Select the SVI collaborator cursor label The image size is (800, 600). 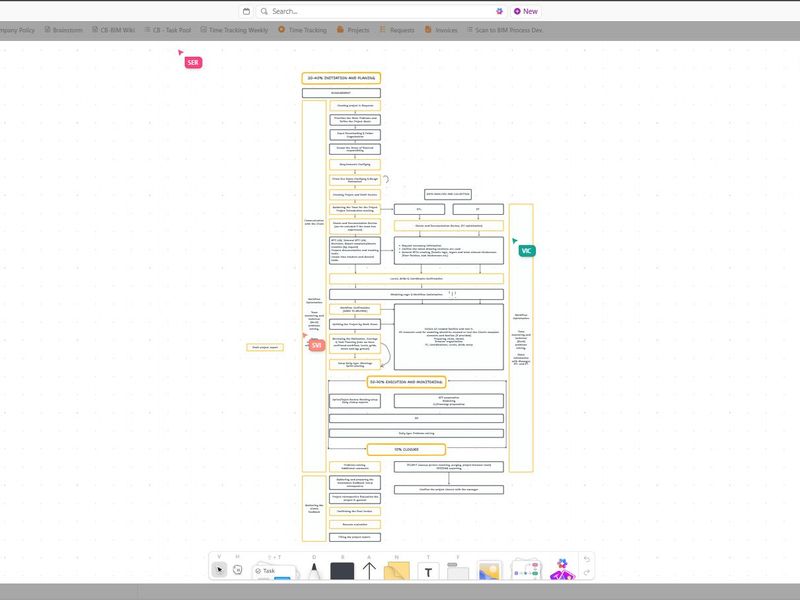(x=316, y=345)
